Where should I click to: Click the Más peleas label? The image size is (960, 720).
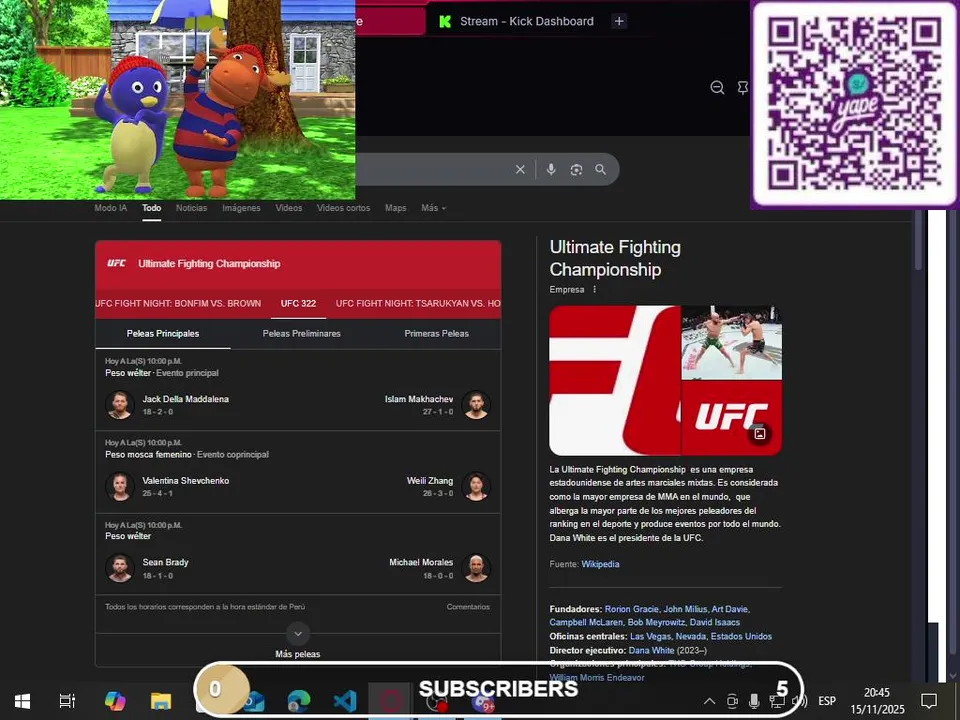click(298, 654)
